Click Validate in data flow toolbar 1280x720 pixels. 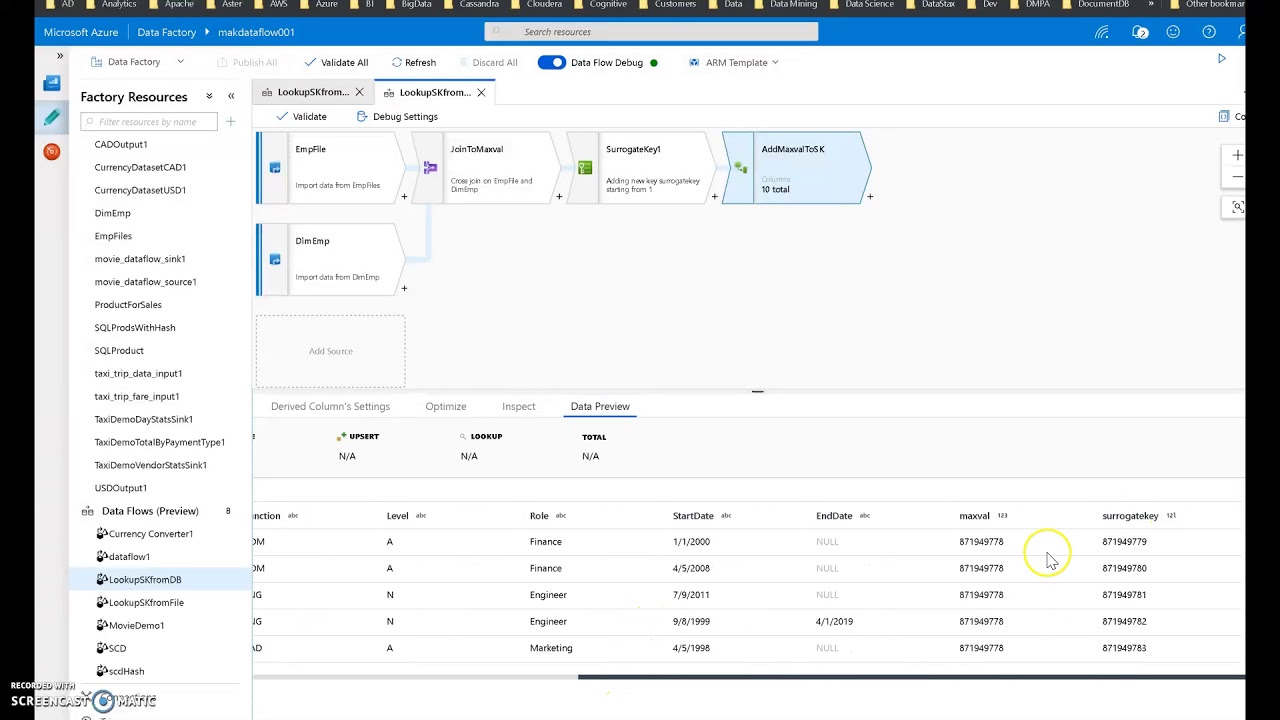[x=301, y=117]
